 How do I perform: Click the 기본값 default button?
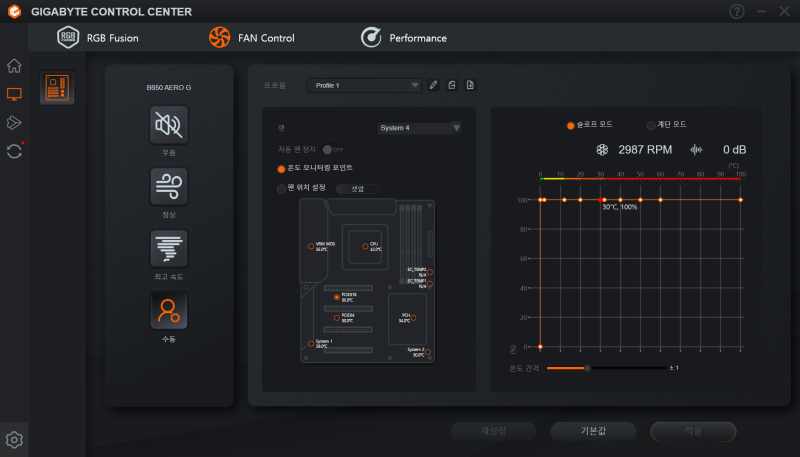[x=593, y=431]
